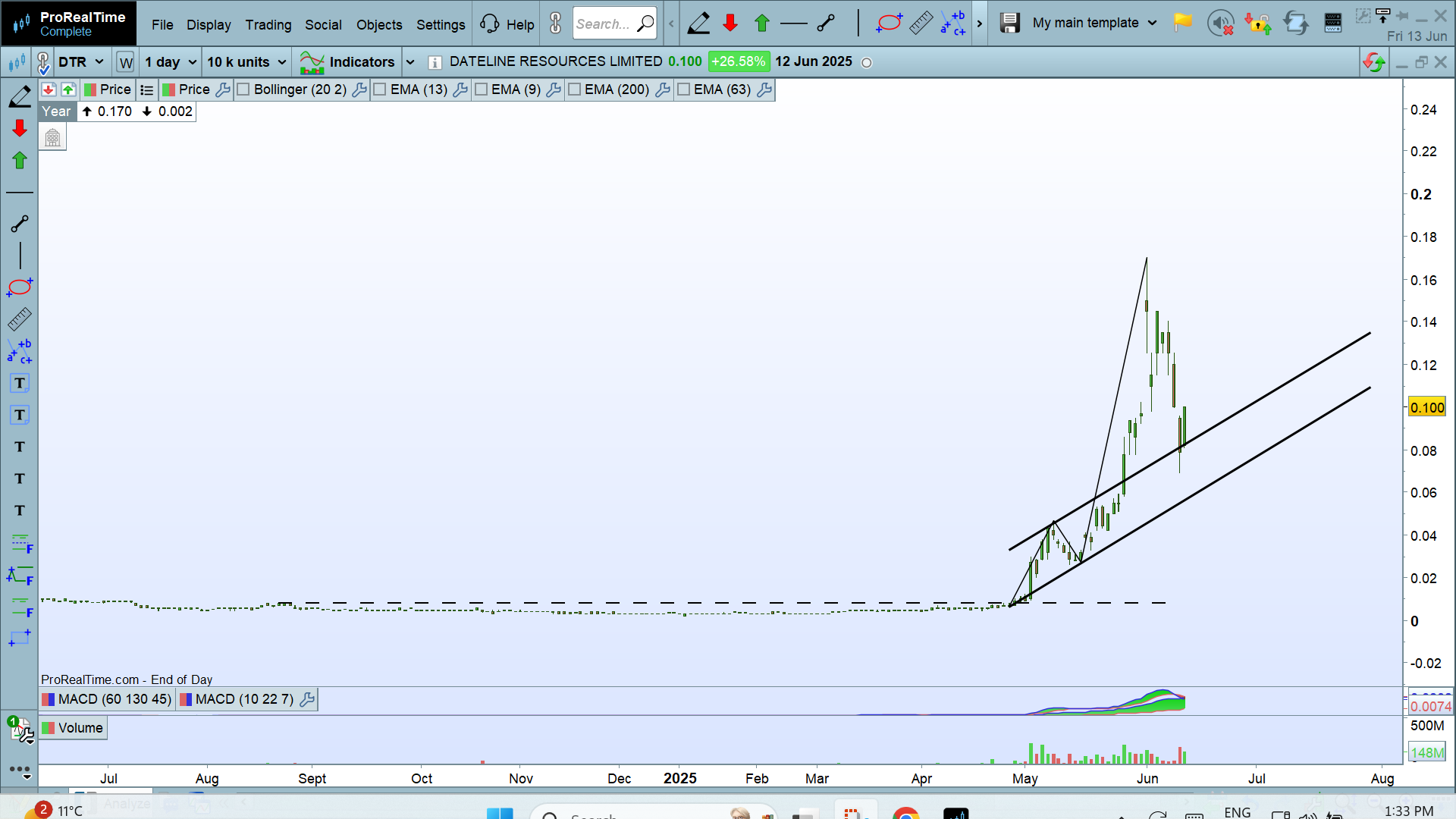Open price list options icon
Image resolution: width=1456 pixels, height=819 pixels.
point(147,89)
